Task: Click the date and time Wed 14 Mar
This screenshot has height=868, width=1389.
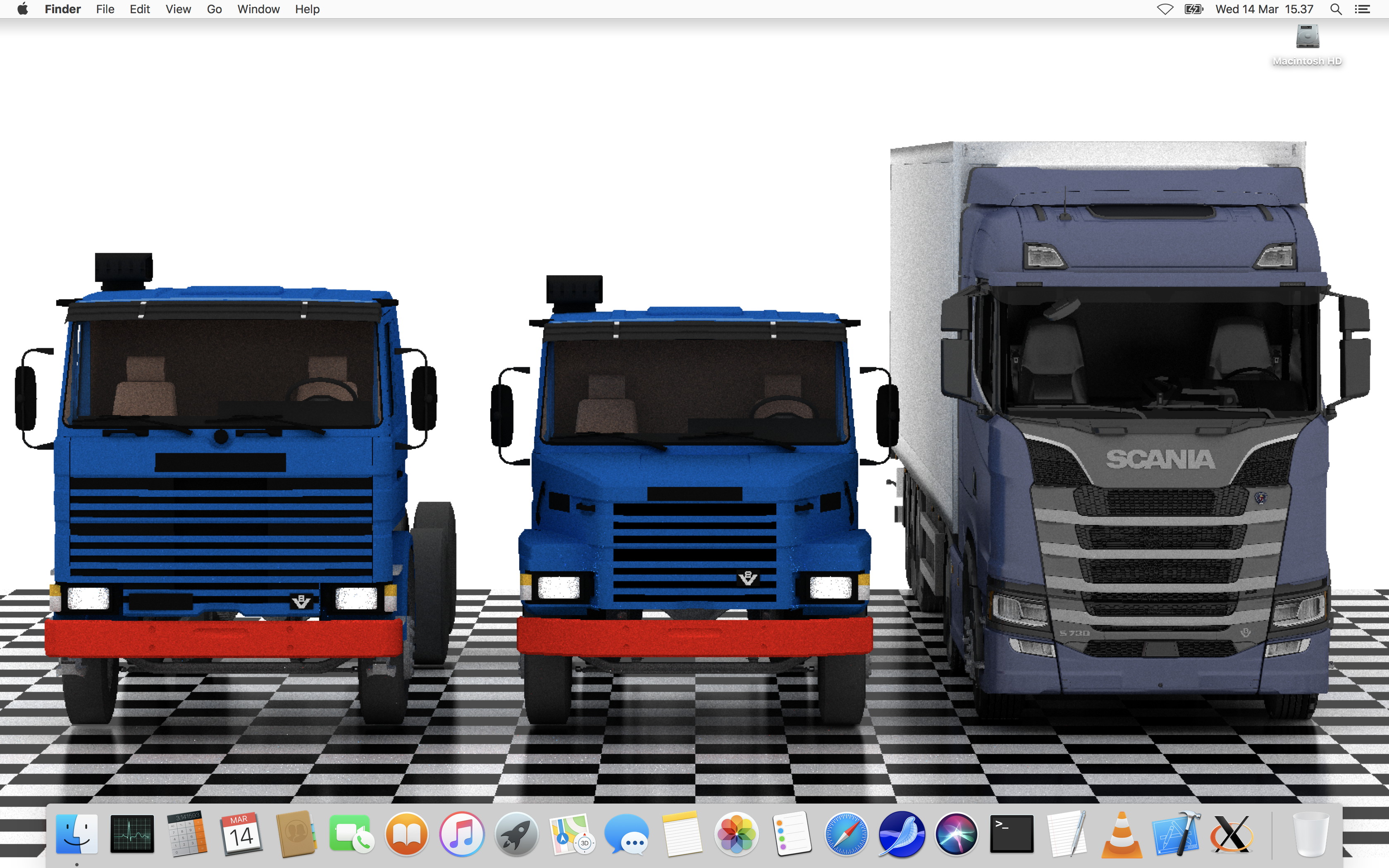Action: [x=1264, y=9]
